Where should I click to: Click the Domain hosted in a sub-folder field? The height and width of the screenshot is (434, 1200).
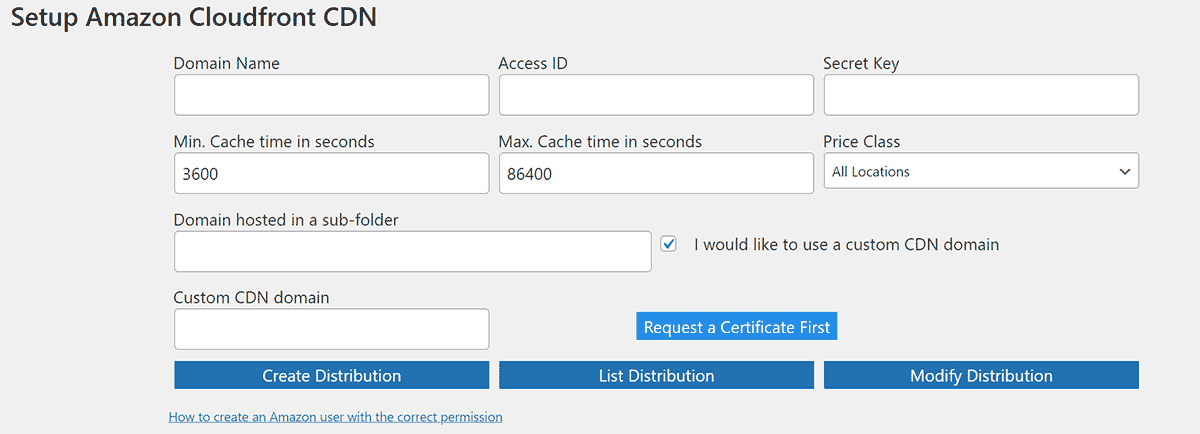pyautogui.click(x=412, y=251)
